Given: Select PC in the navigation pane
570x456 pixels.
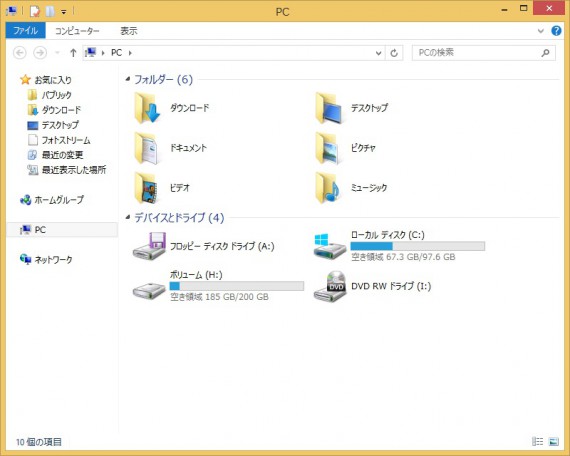Looking at the screenshot, I should point(62,230).
